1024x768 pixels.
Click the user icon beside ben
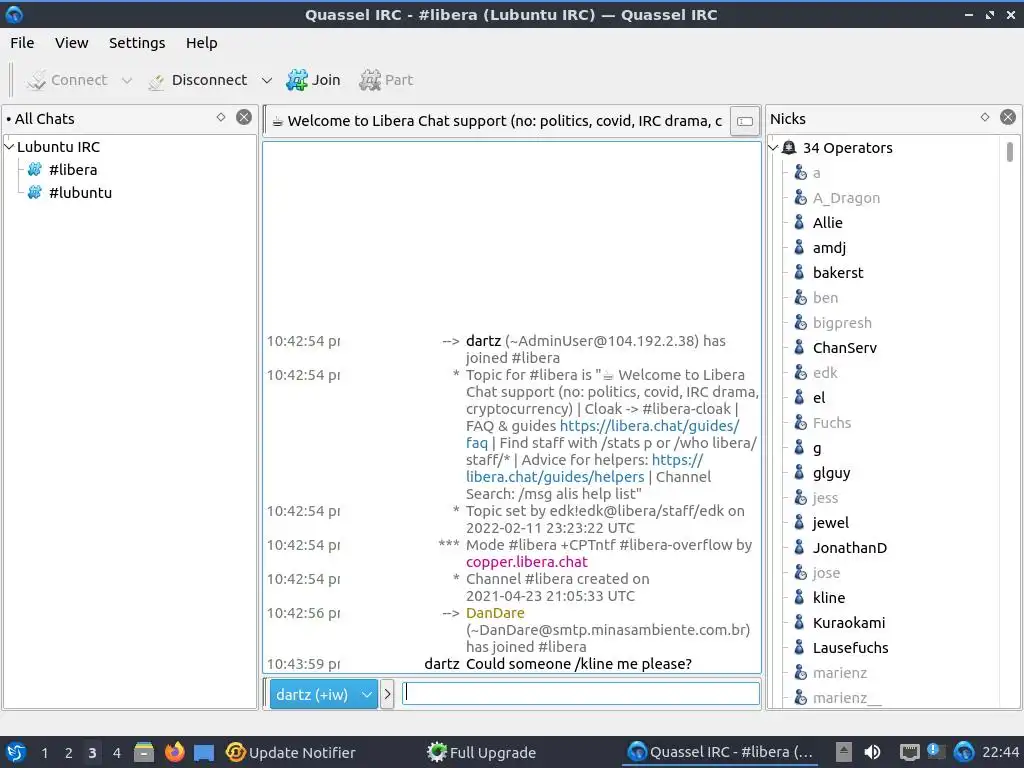pyautogui.click(x=800, y=298)
